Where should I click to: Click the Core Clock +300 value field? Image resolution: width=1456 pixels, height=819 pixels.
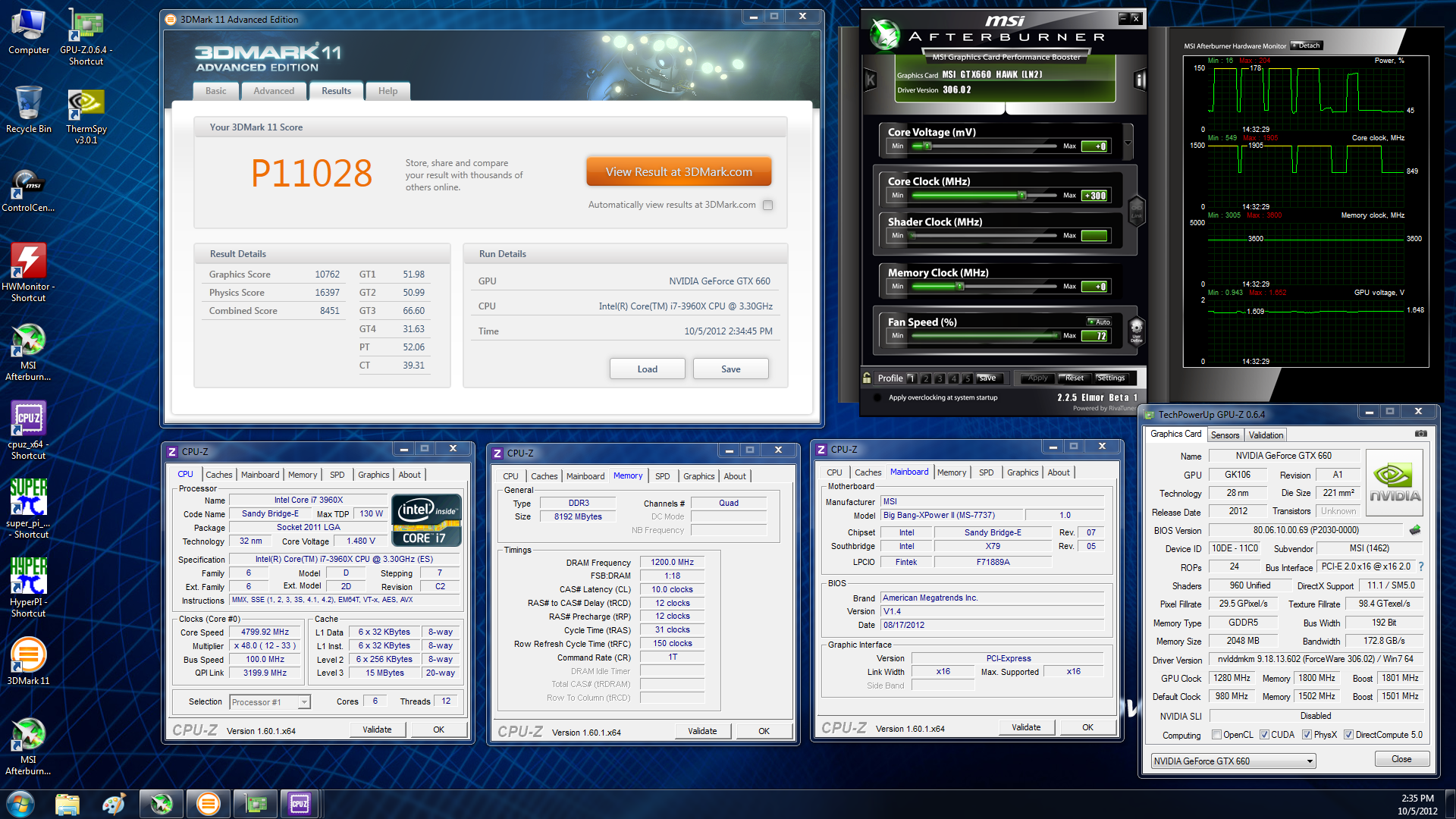(1094, 196)
